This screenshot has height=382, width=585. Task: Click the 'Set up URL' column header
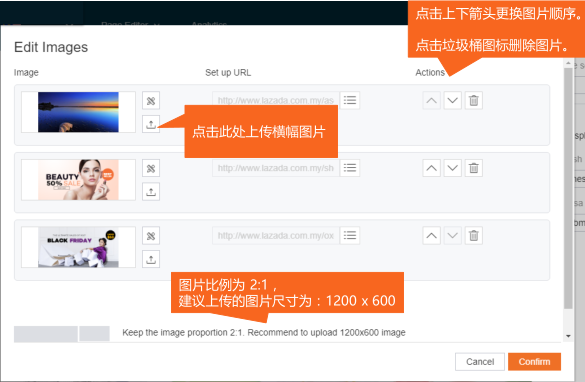point(228,73)
